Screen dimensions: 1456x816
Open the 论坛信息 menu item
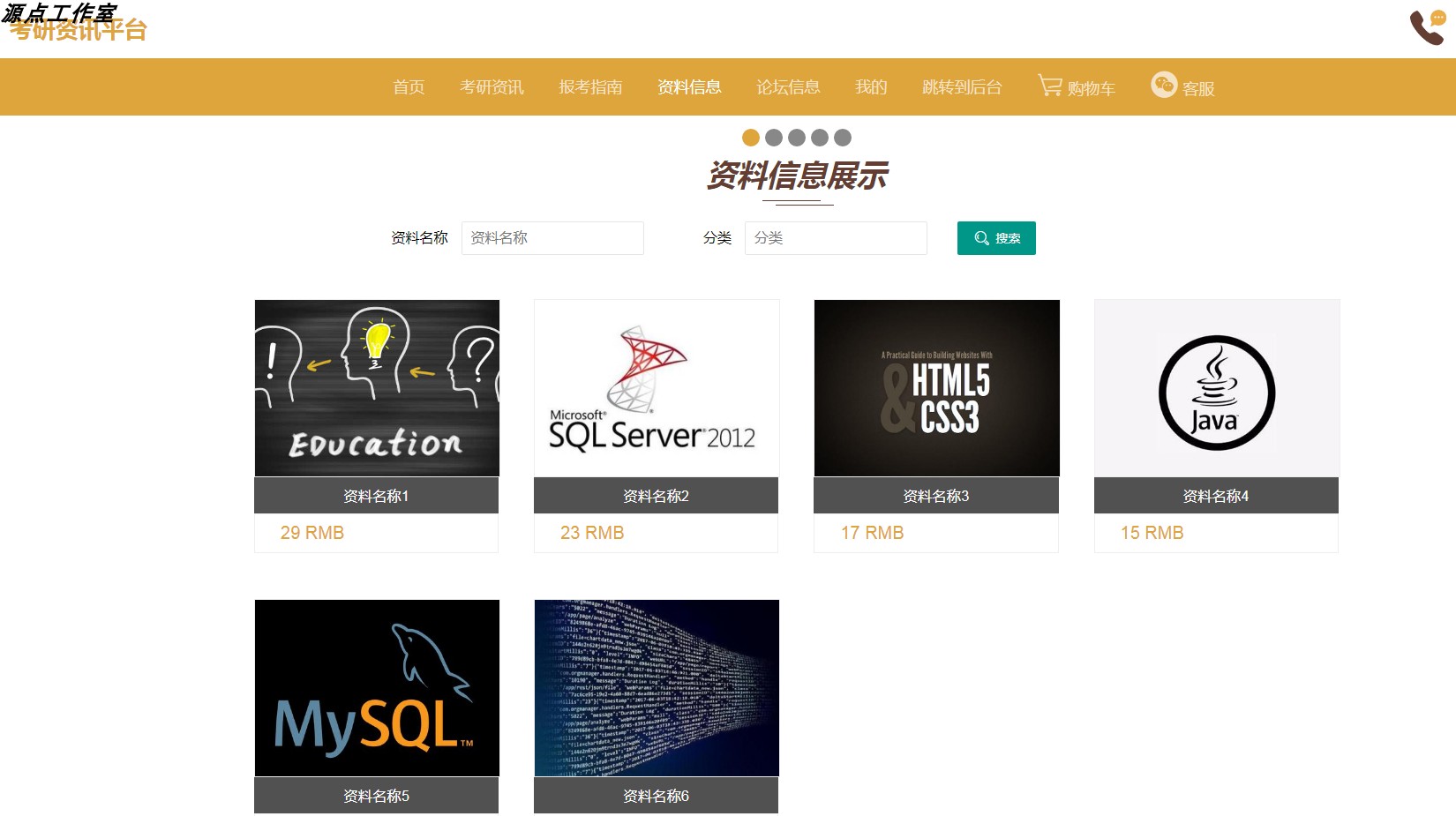point(788,87)
